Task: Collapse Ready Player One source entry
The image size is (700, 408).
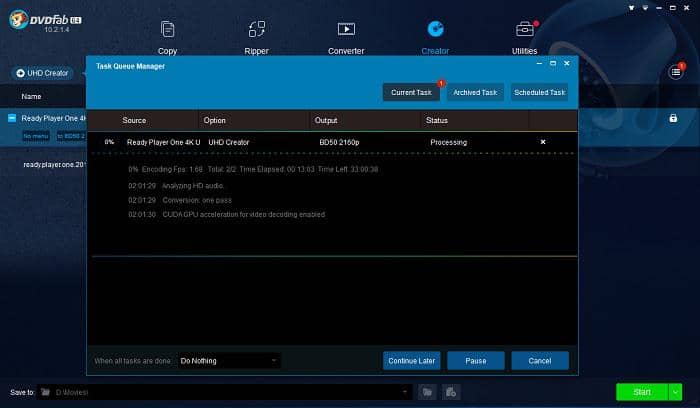Action: [x=12, y=118]
